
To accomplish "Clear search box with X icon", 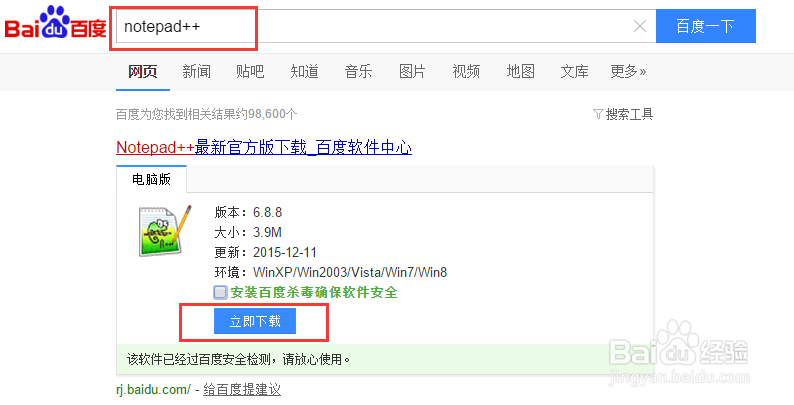I will [640, 26].
